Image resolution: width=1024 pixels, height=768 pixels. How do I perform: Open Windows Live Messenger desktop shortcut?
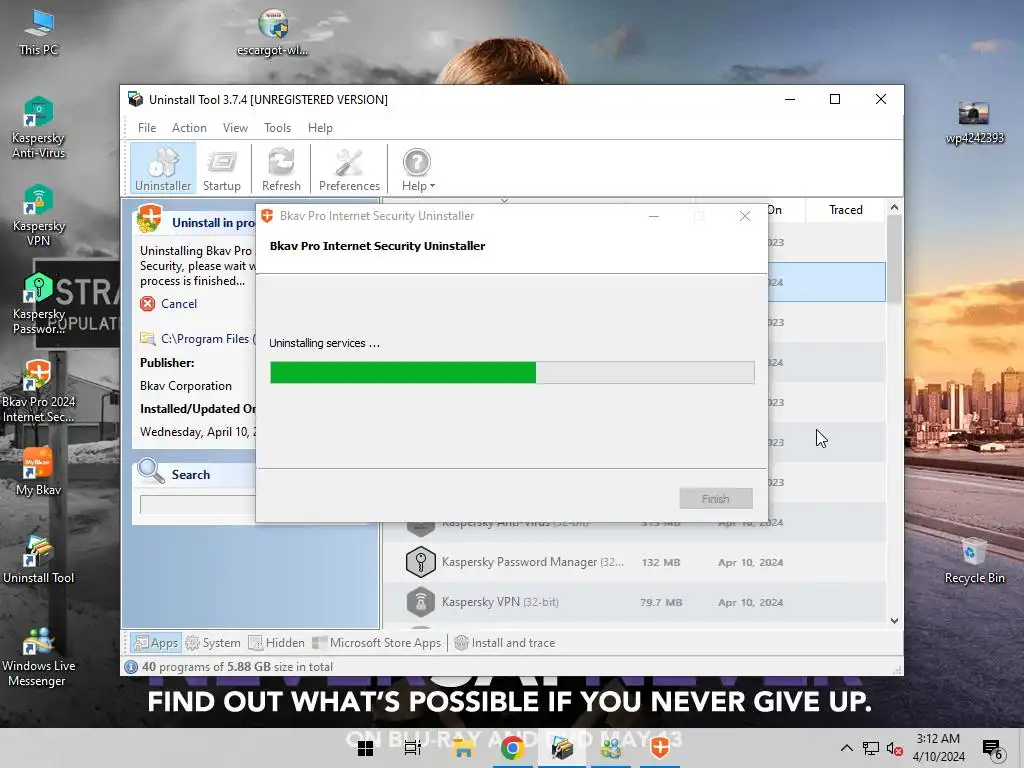(x=39, y=656)
